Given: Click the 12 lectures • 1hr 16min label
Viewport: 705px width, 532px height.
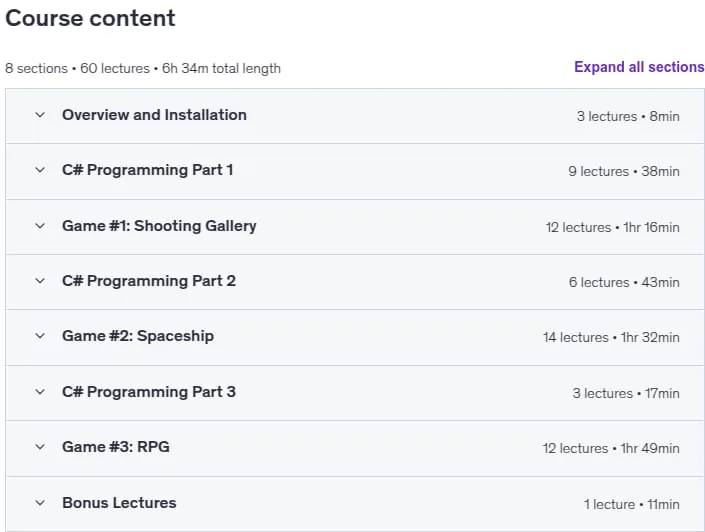Looking at the screenshot, I should pos(612,228).
